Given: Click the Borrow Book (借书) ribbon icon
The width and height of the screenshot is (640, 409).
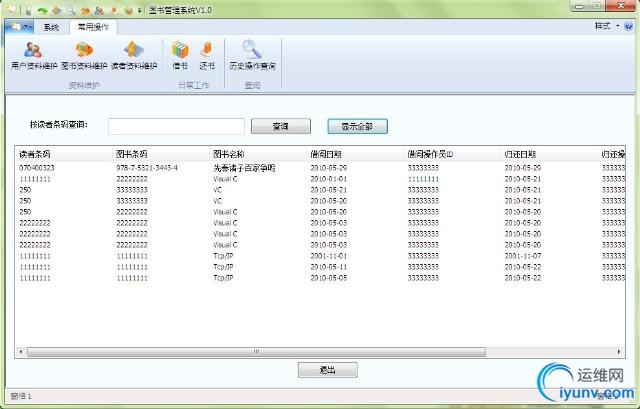Looking at the screenshot, I should 180,56.
